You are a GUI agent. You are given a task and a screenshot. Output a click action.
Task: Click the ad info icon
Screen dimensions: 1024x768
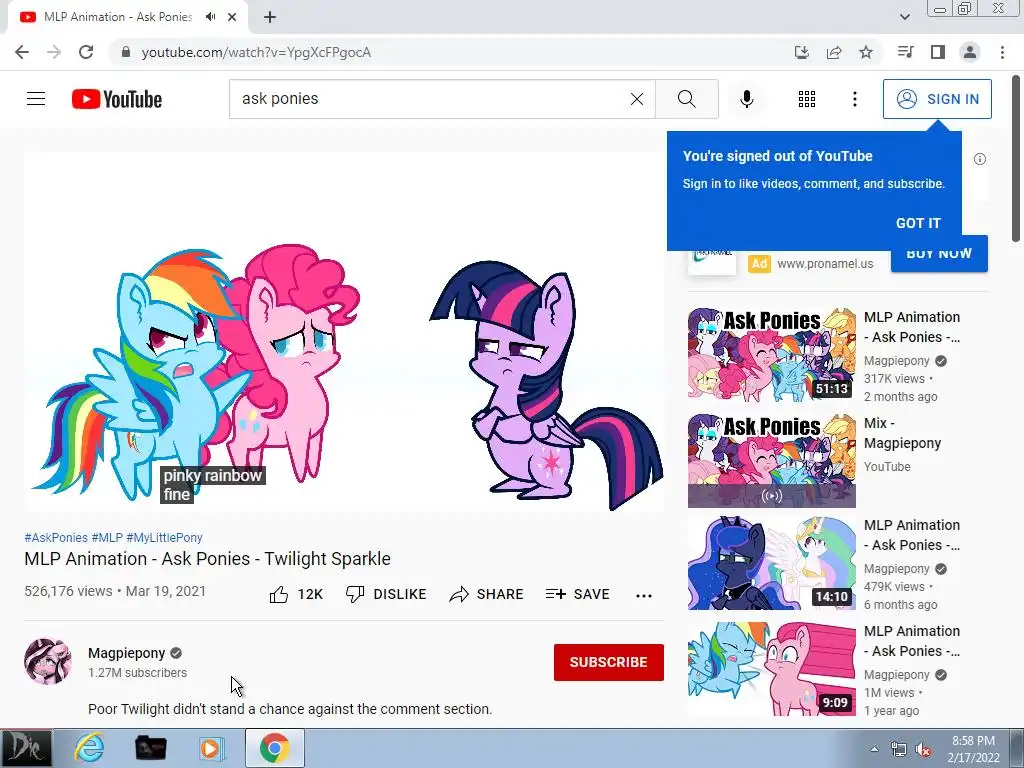coord(980,159)
